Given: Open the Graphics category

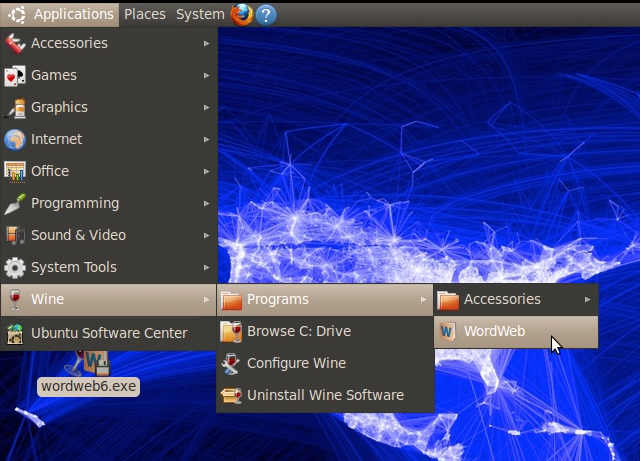Looking at the screenshot, I should click(x=108, y=107).
